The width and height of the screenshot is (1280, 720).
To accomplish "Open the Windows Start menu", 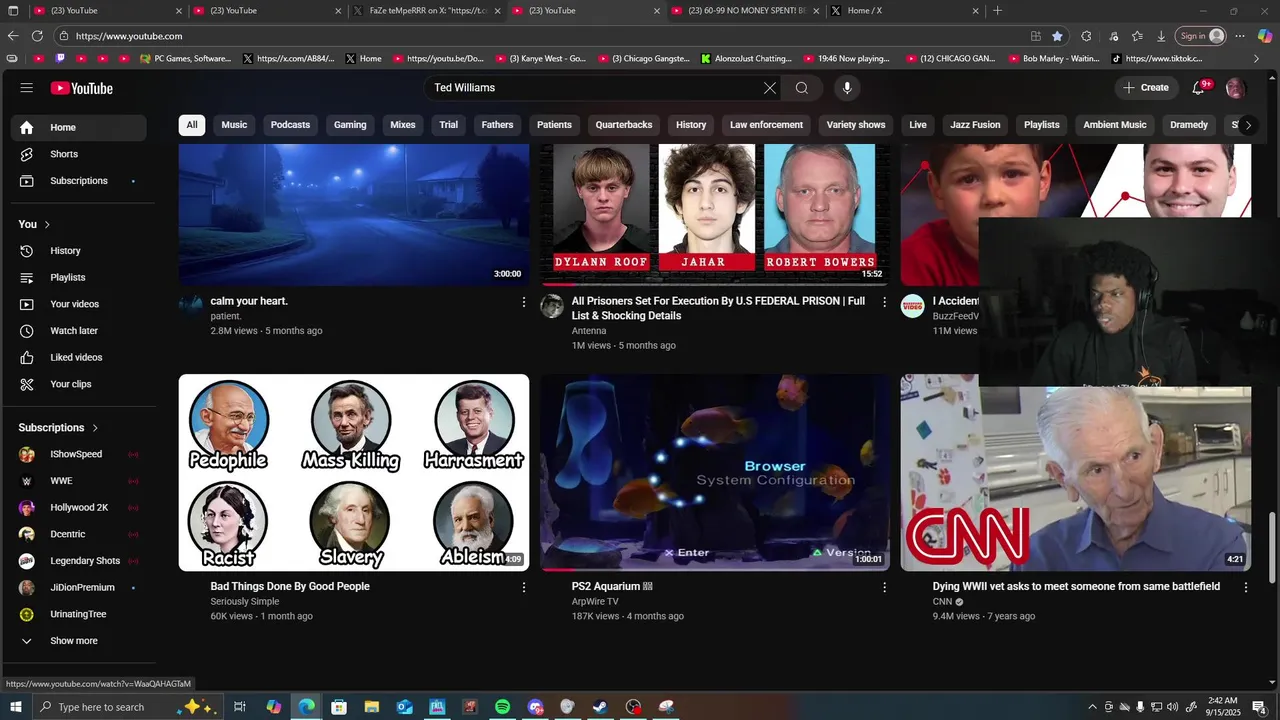I will click(15, 707).
